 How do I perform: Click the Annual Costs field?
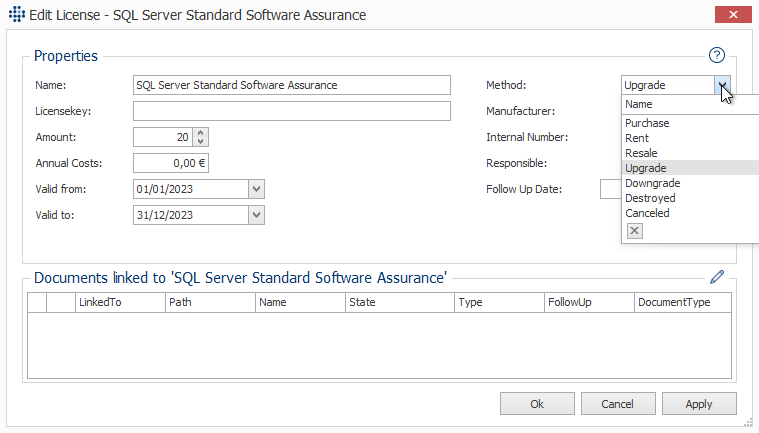[171, 163]
